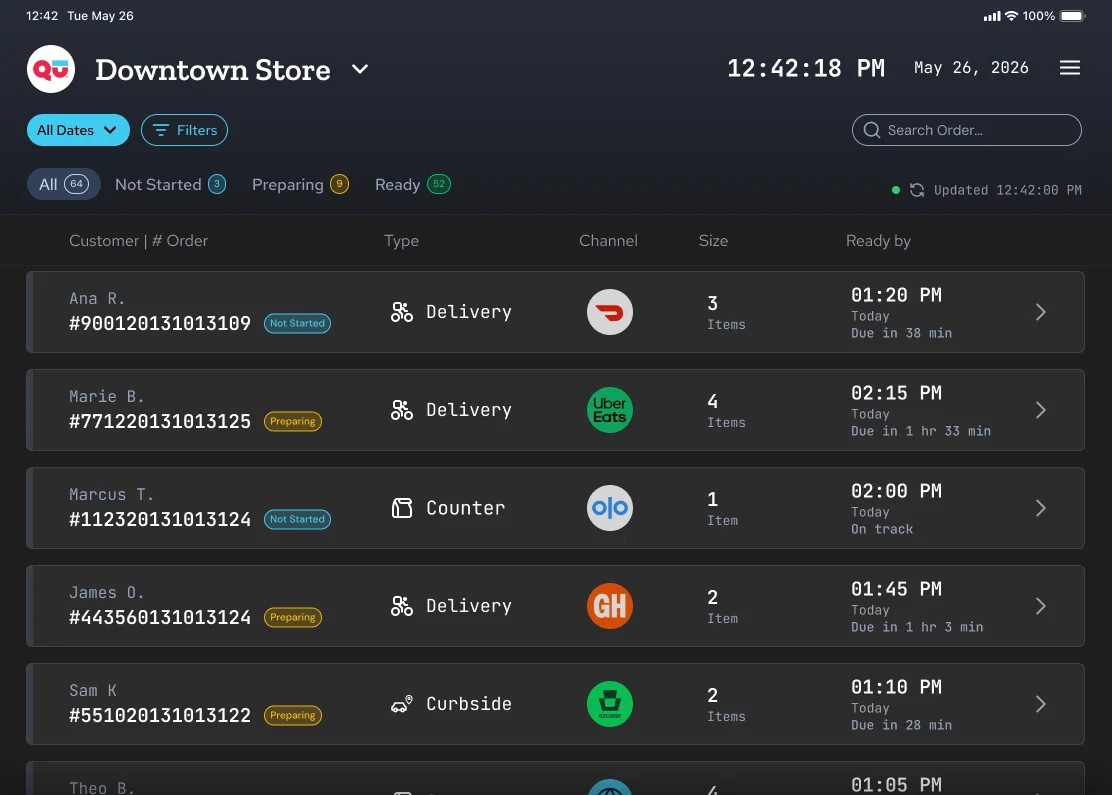1112x795 pixels.
Task: Click the DoorDash channel icon for Ana R.
Action: [610, 312]
